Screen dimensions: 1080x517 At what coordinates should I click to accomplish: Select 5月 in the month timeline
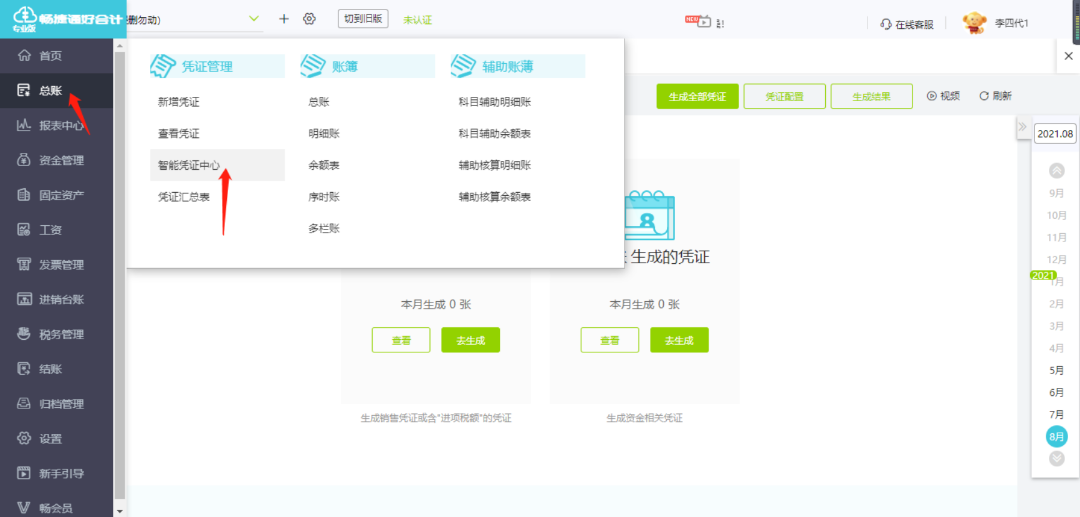pyautogui.click(x=1057, y=370)
